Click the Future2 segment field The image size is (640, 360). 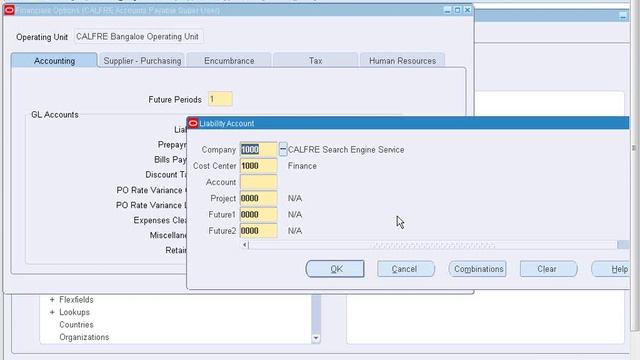point(258,231)
